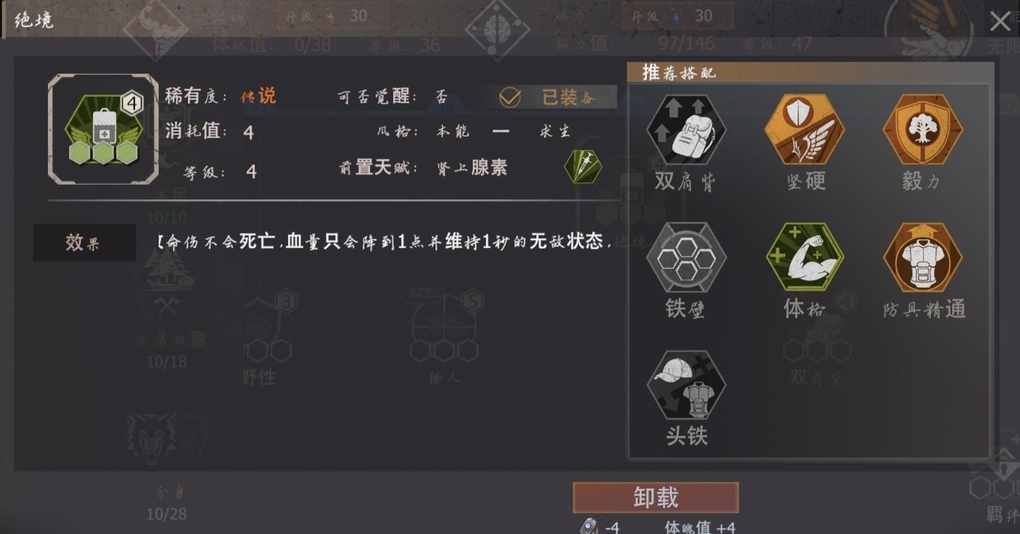Open the 肾上腺素 prerequisite talent icon
The image size is (1020, 534).
tap(583, 167)
